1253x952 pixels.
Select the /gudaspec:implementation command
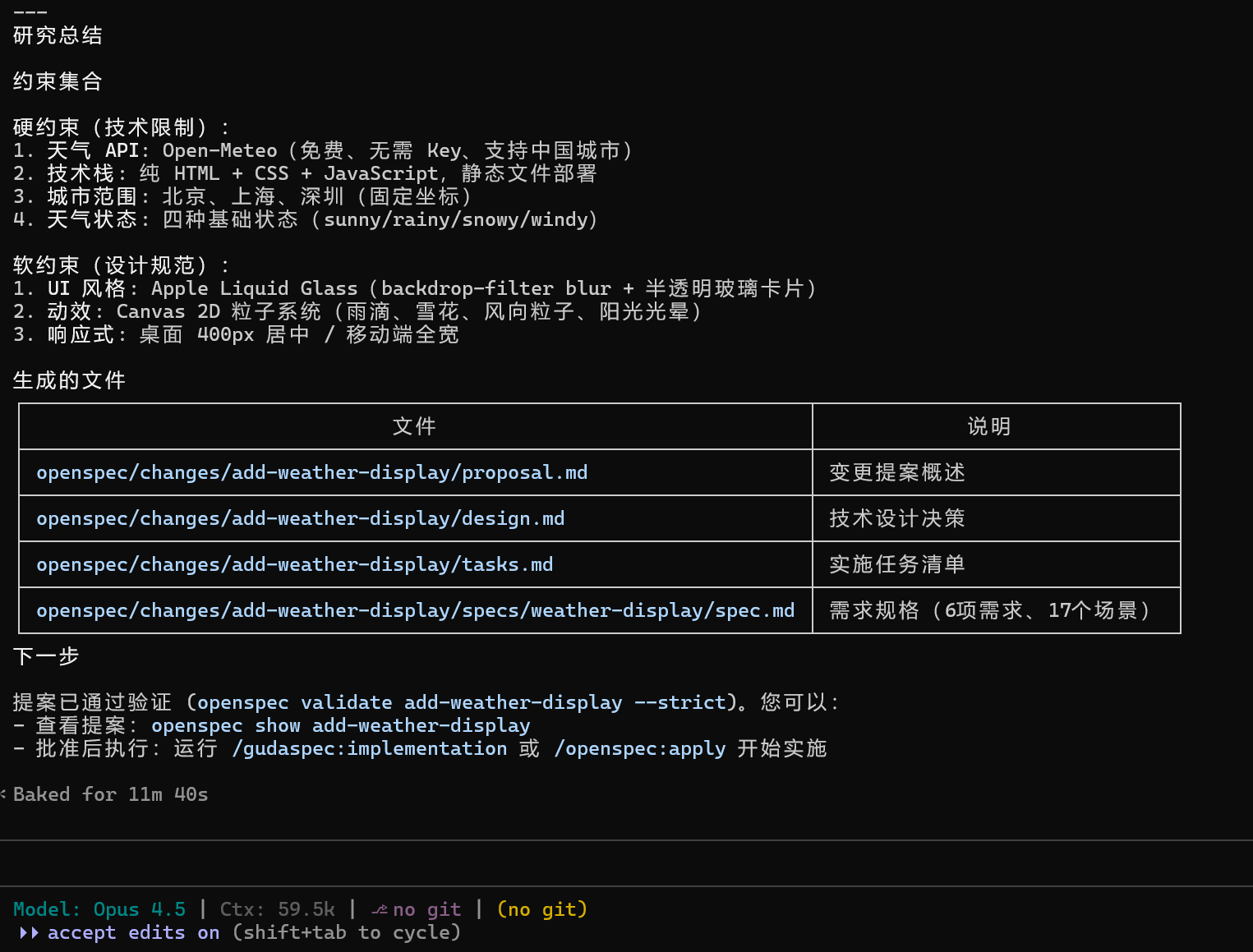pos(369,748)
